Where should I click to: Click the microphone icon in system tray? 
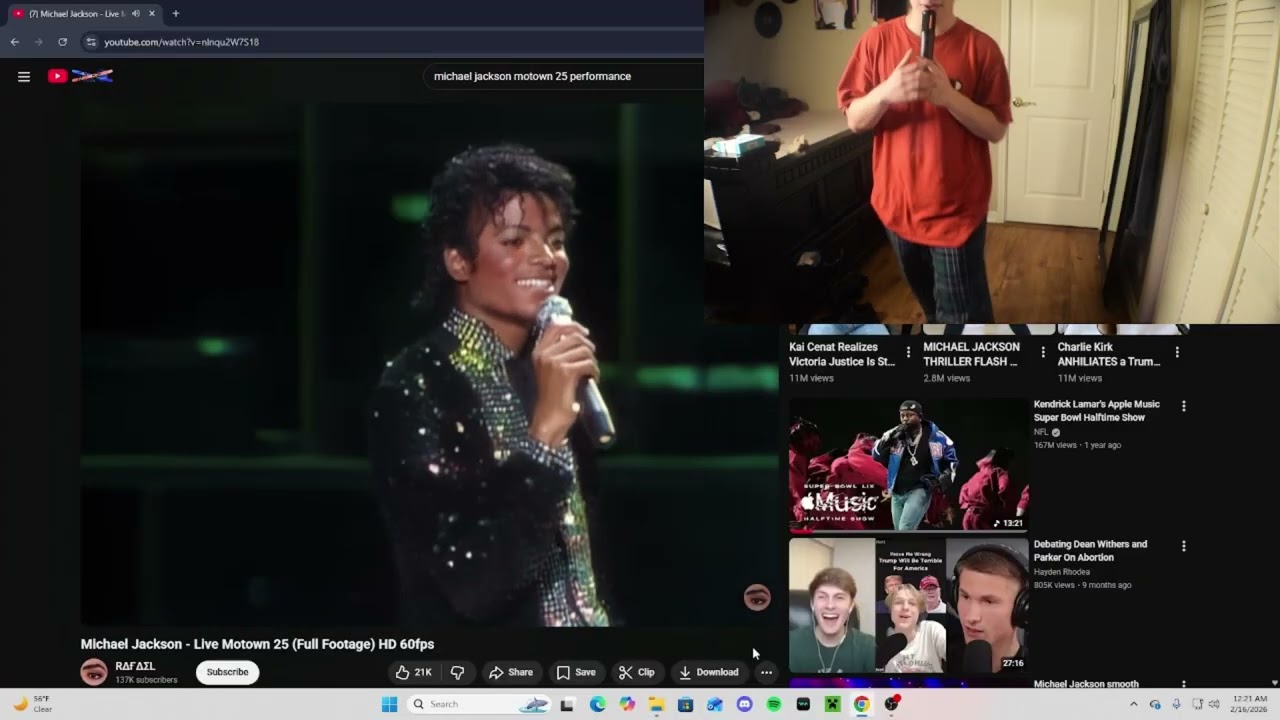tap(1176, 704)
